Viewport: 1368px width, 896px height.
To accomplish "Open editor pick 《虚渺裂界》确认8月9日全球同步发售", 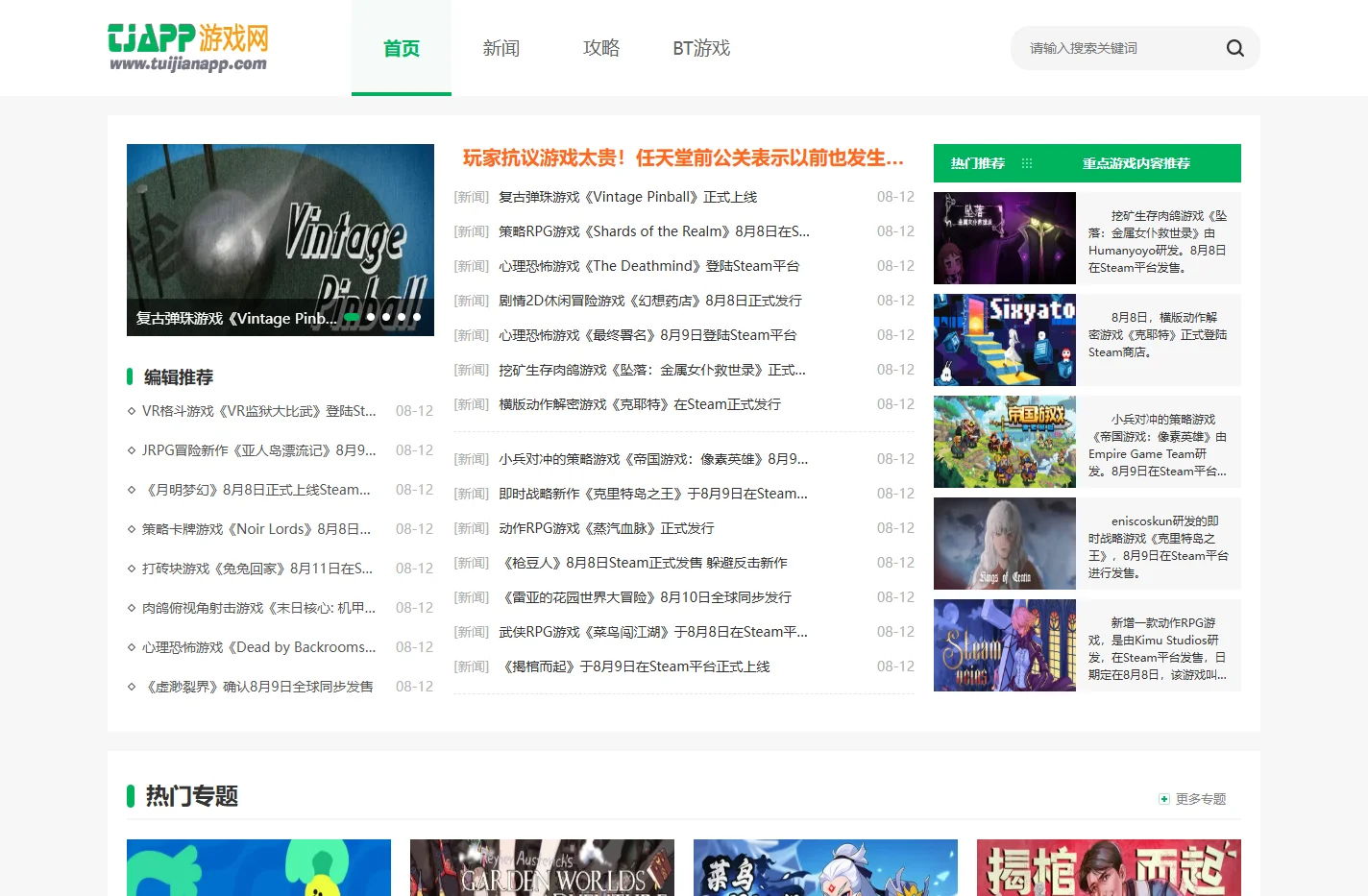I will pyautogui.click(x=257, y=687).
